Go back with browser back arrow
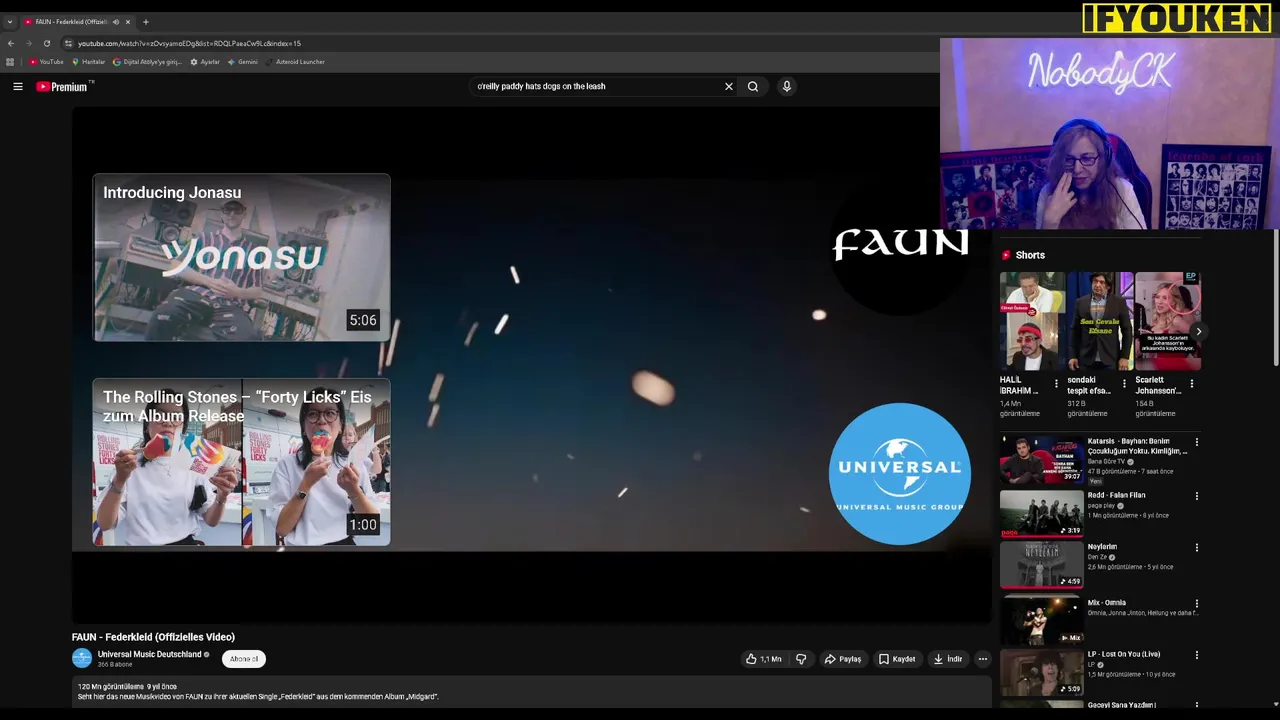1280x720 pixels. [x=11, y=44]
